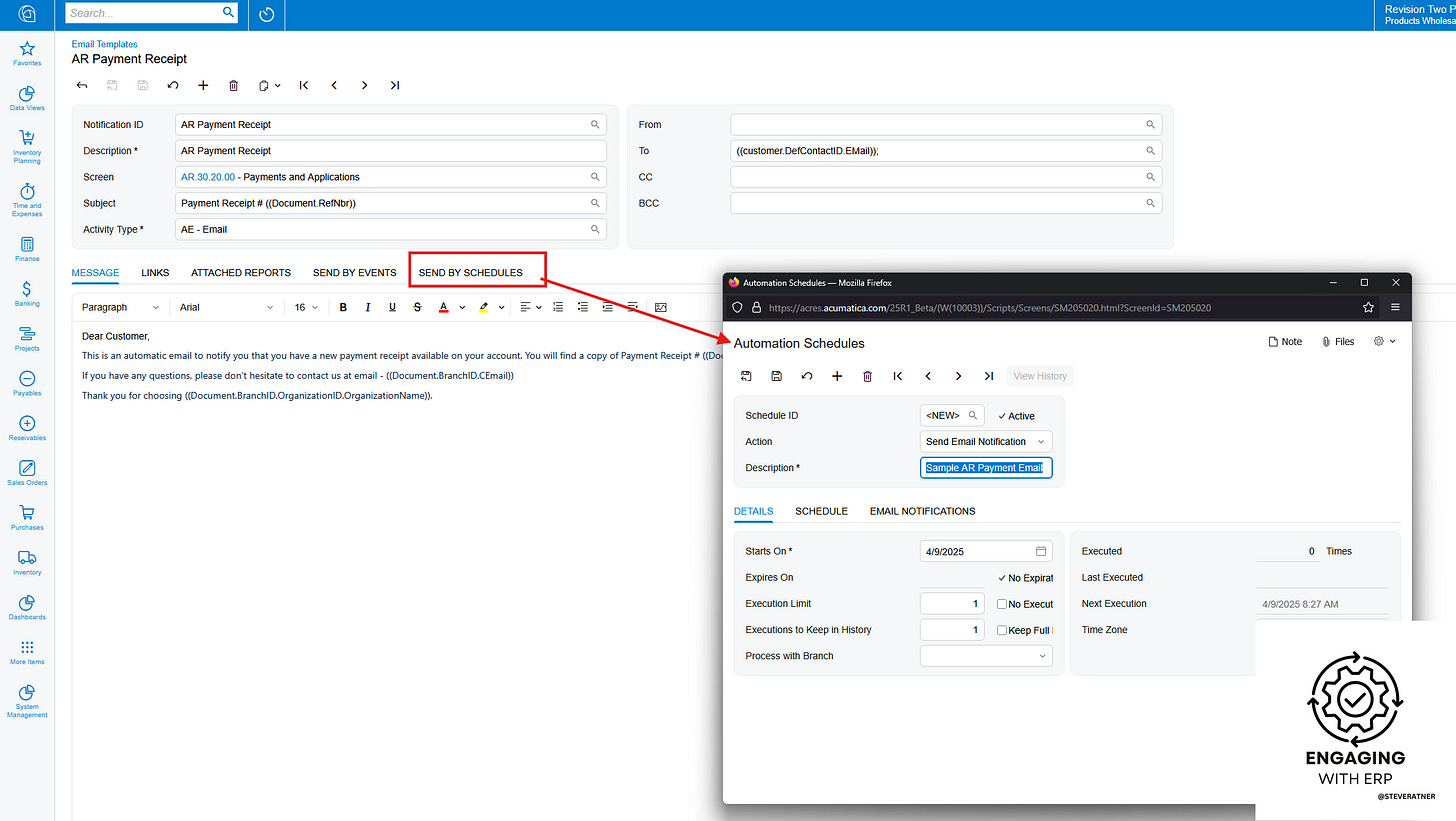Open the Time and Expenses workspace

click(27, 199)
